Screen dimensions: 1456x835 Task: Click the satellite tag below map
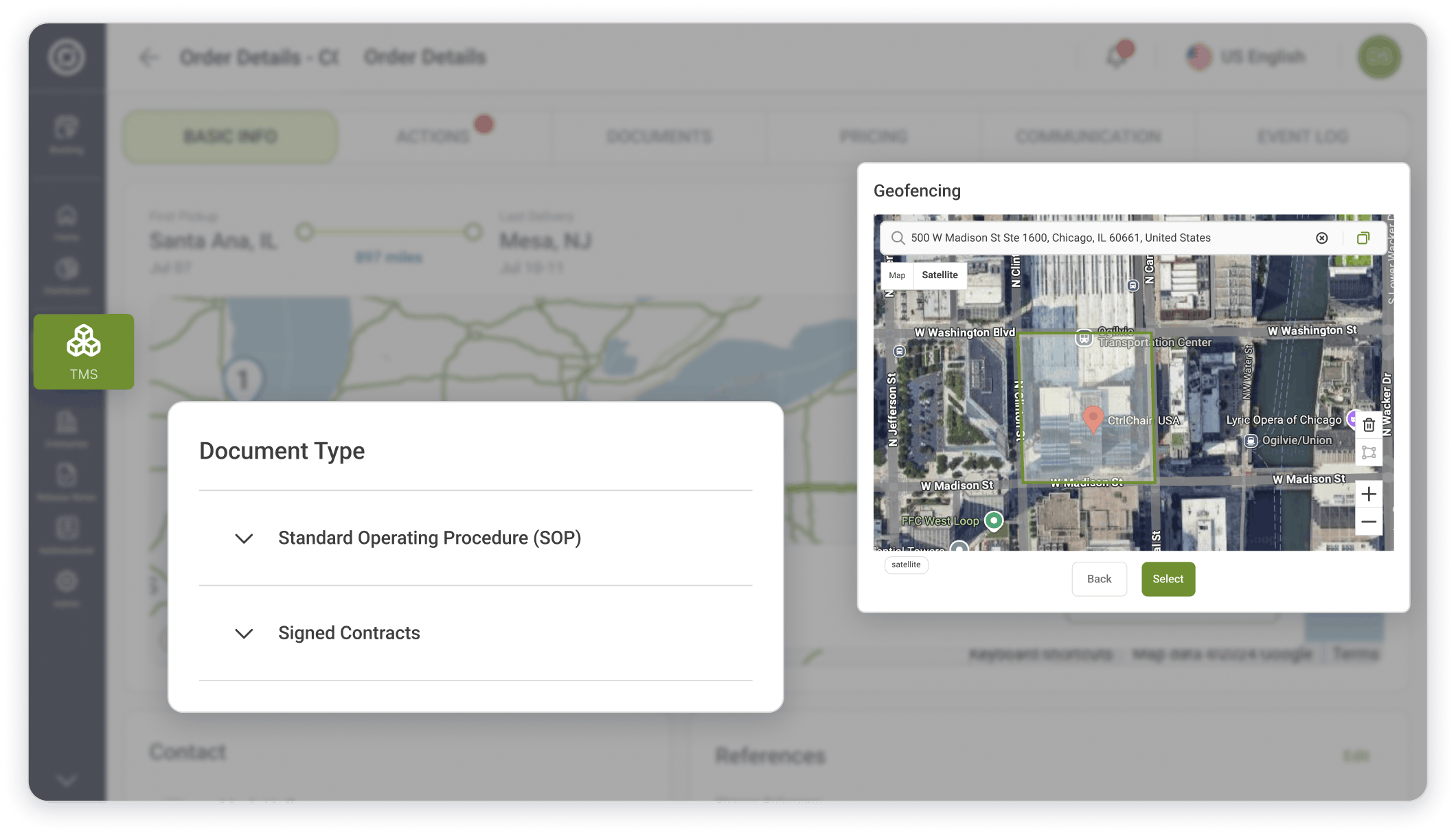(x=906, y=564)
